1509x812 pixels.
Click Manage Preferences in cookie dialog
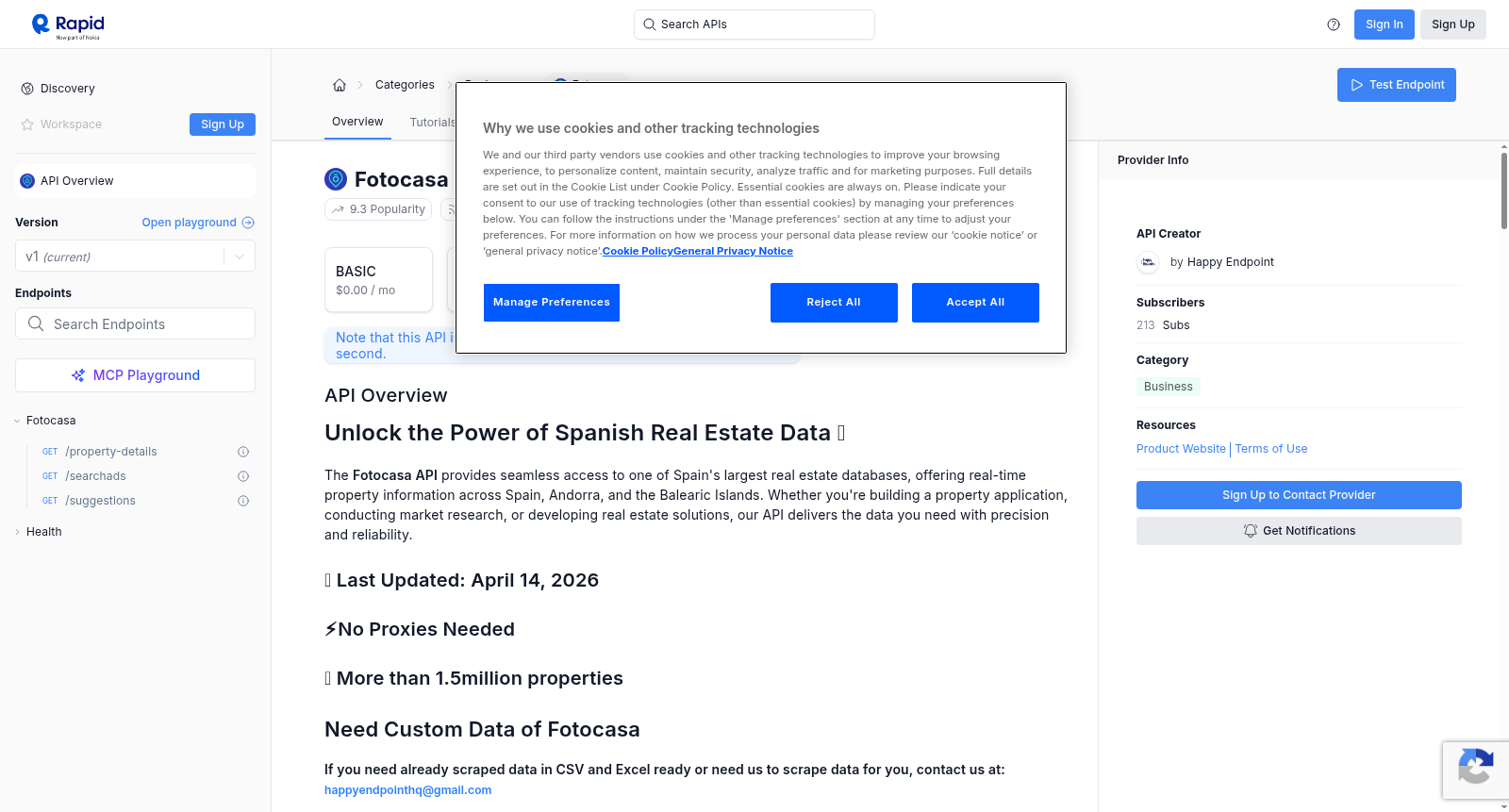click(x=552, y=303)
